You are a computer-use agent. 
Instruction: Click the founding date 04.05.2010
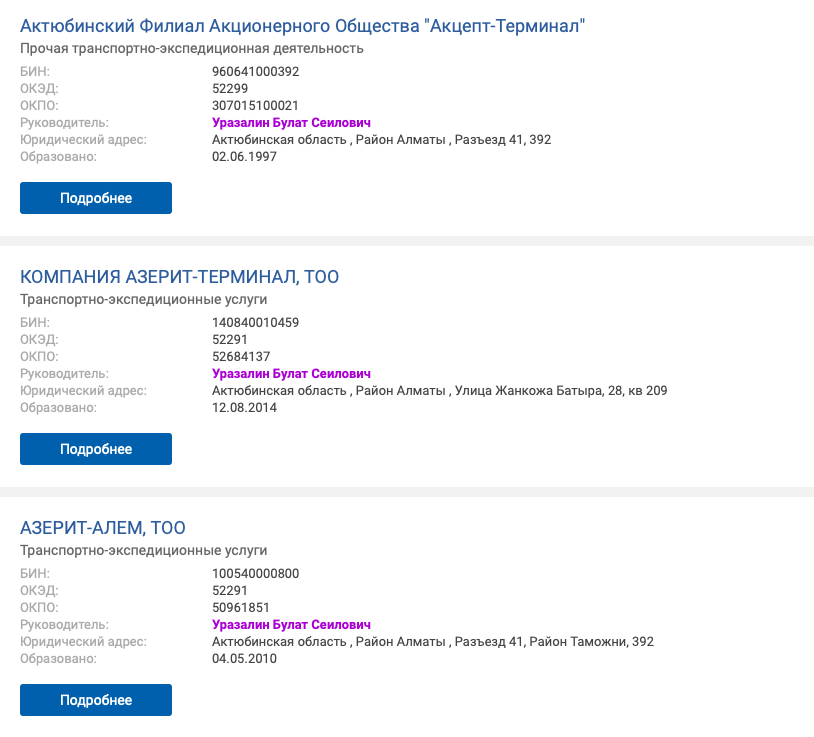pos(244,659)
